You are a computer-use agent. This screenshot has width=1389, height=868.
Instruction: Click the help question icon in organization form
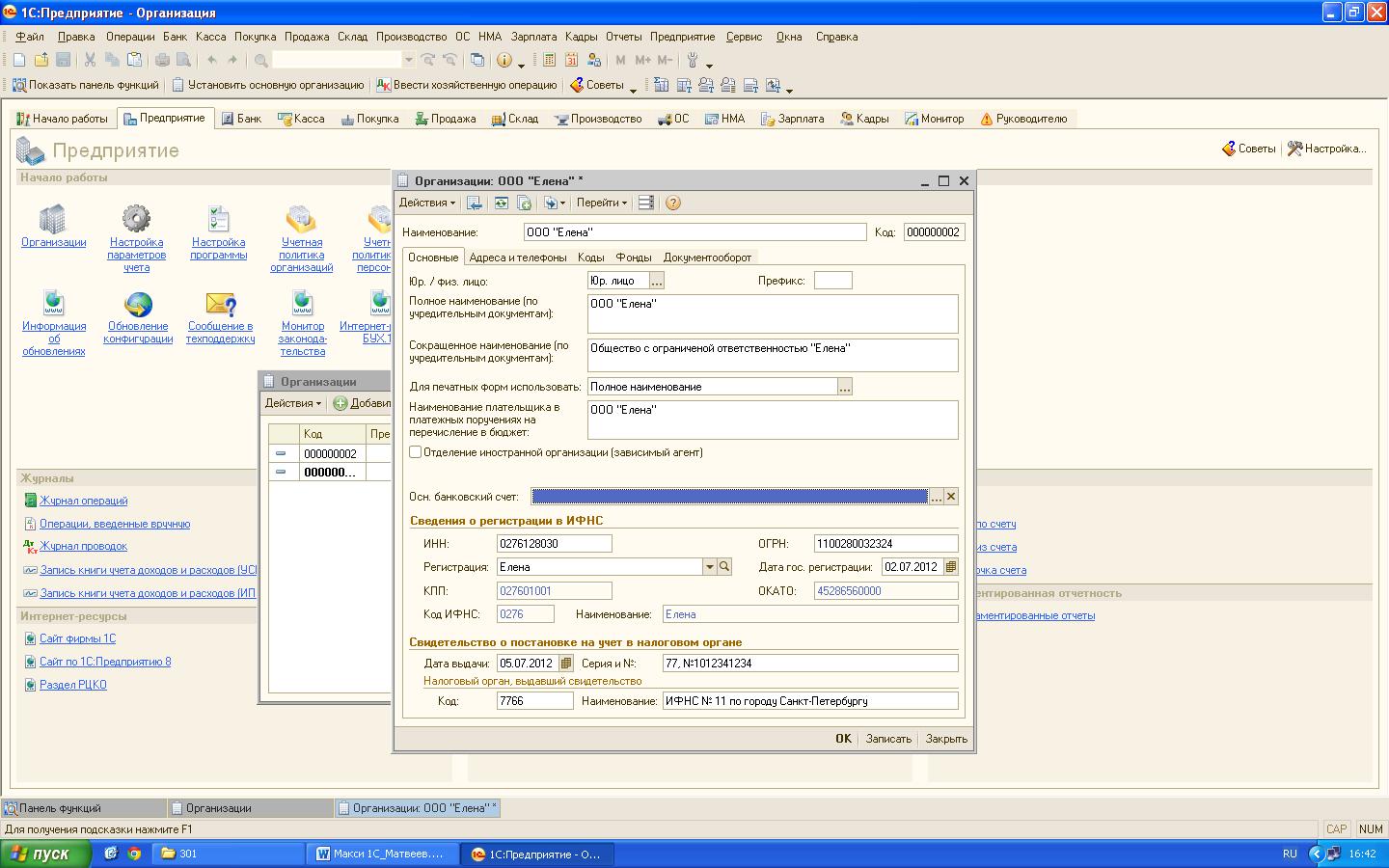pyautogui.click(x=673, y=203)
